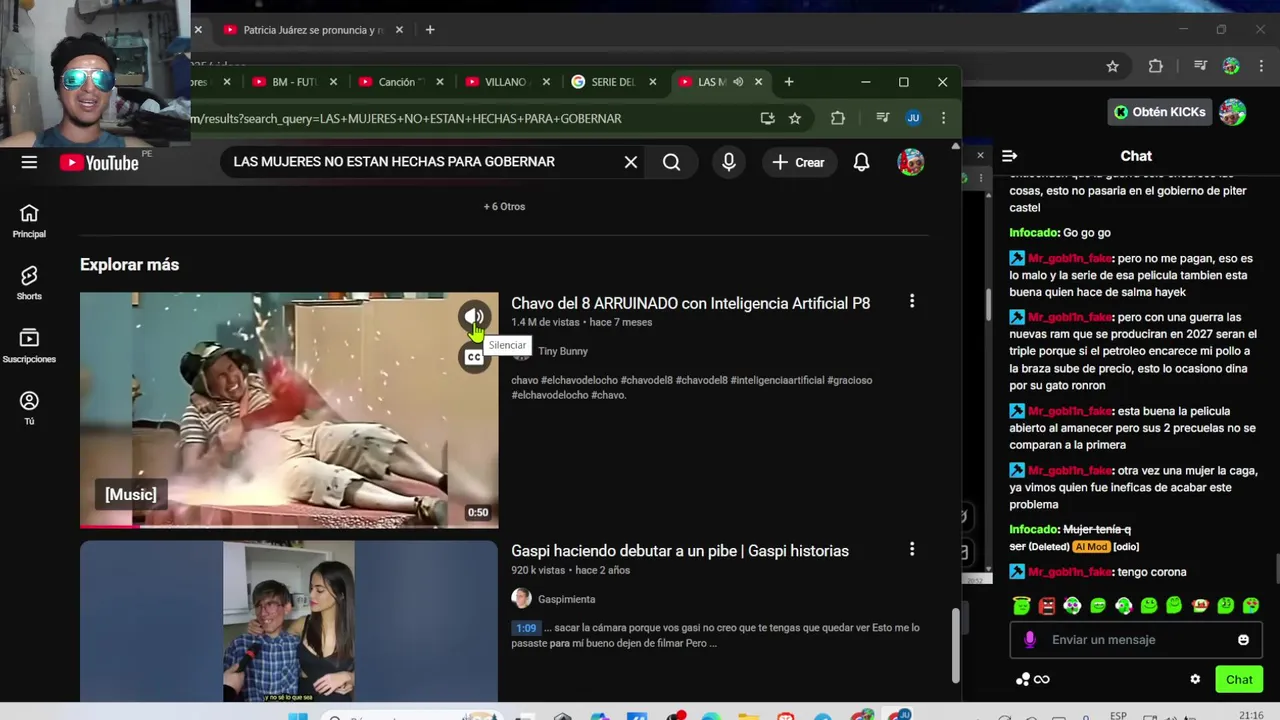Expand the '+ 6 Otros' link
Viewport: 1280px width, 720px height.
pos(504,206)
